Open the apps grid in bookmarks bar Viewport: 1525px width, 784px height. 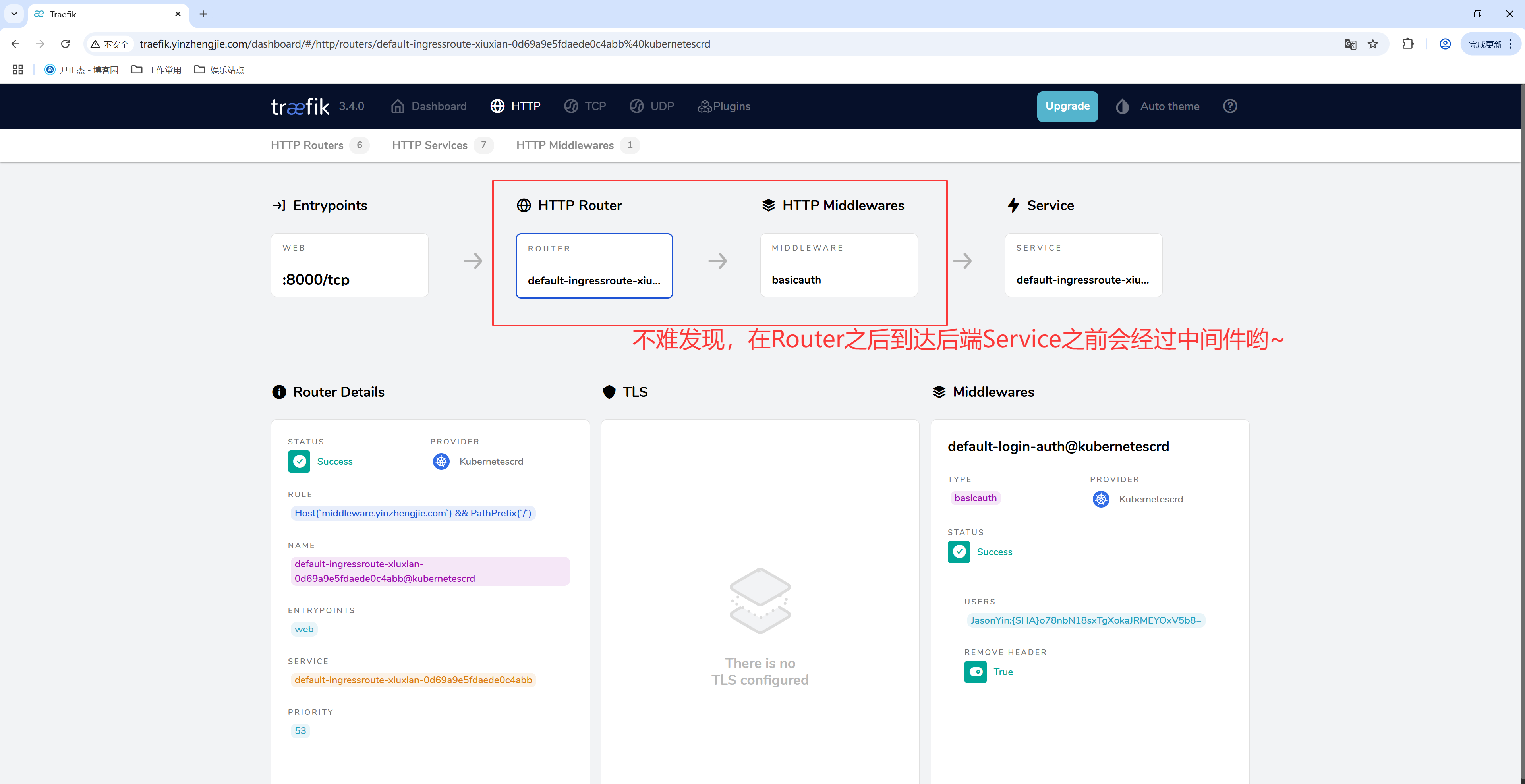point(18,70)
